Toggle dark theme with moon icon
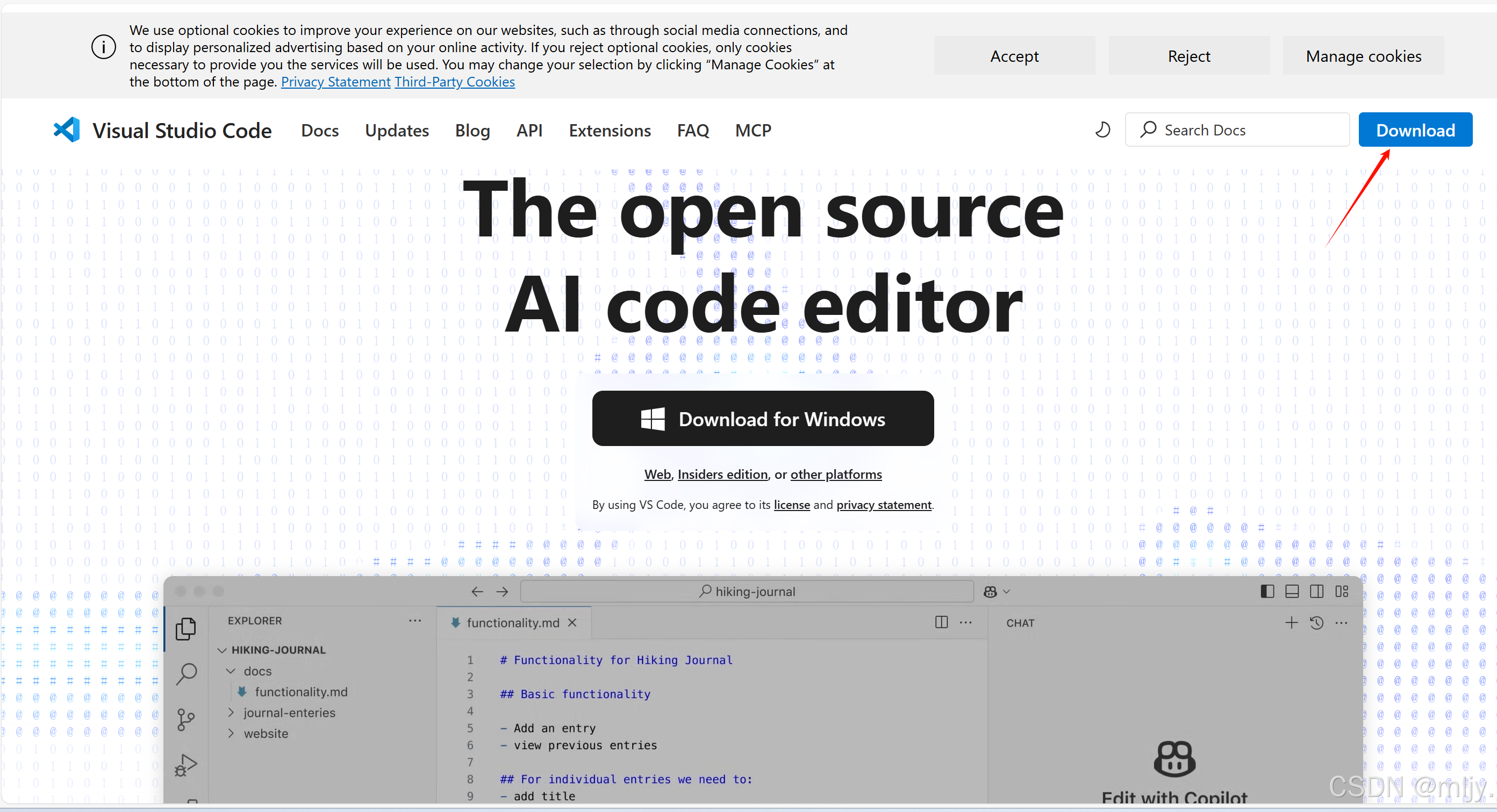1497x812 pixels. tap(1102, 130)
